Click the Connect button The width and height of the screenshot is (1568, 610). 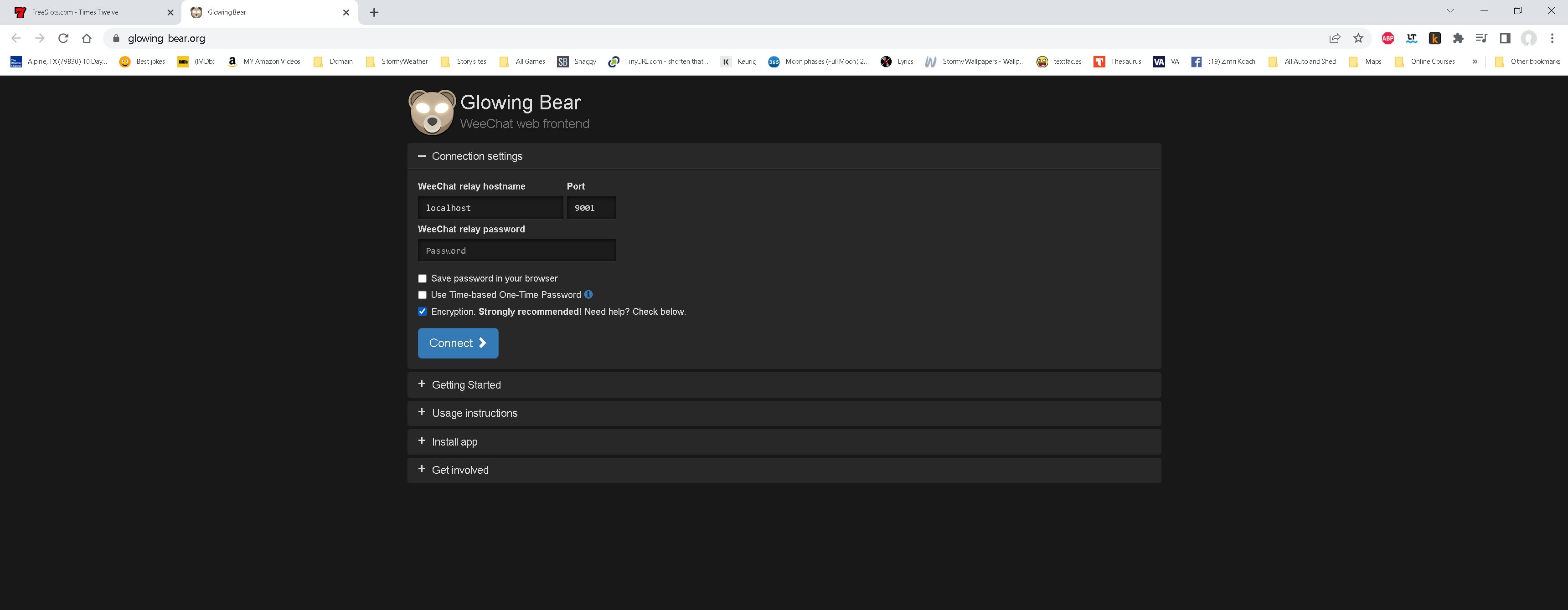pyautogui.click(x=458, y=343)
